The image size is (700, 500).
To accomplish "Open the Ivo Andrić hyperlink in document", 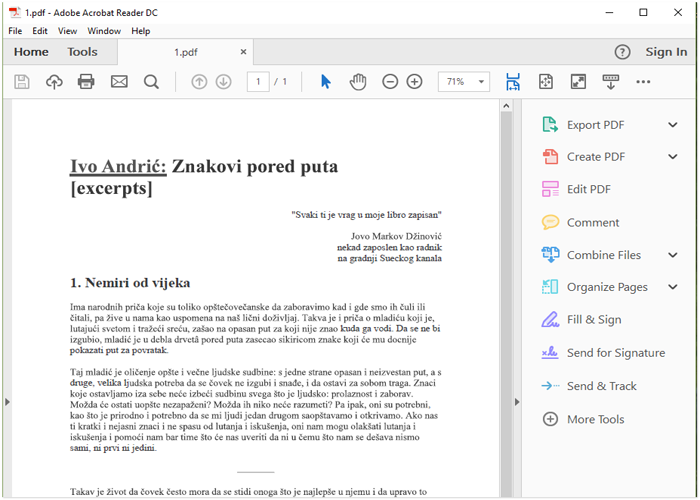I will (x=118, y=167).
